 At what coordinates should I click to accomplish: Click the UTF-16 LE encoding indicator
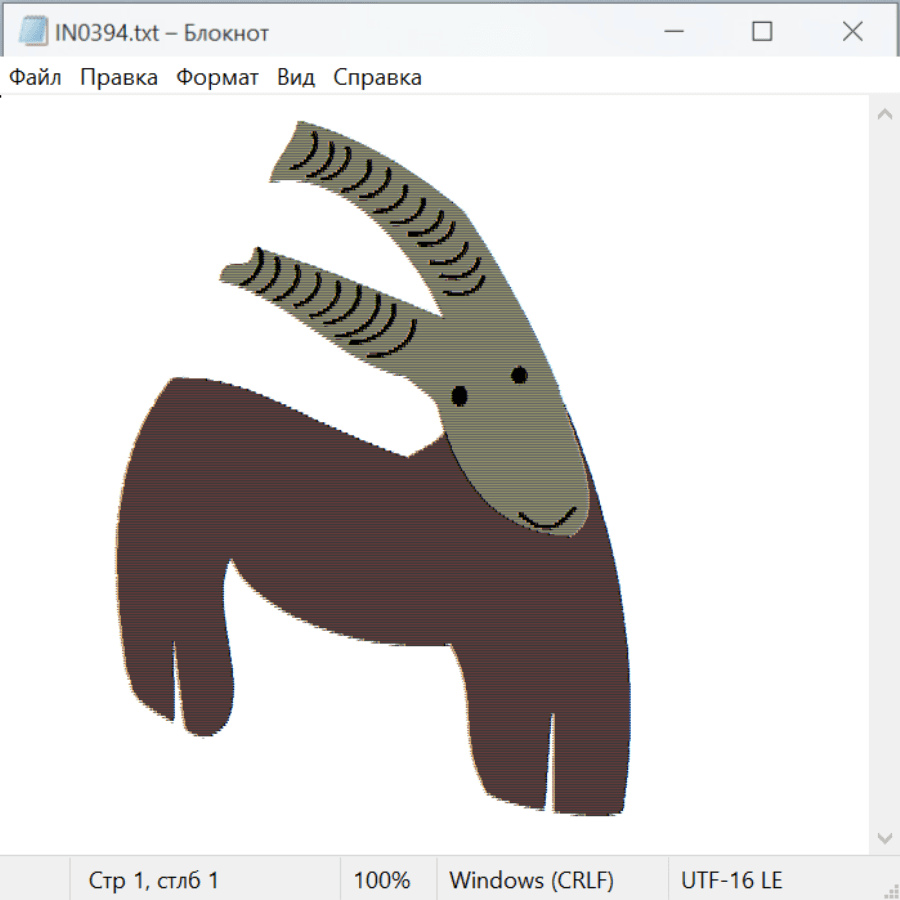(x=731, y=880)
